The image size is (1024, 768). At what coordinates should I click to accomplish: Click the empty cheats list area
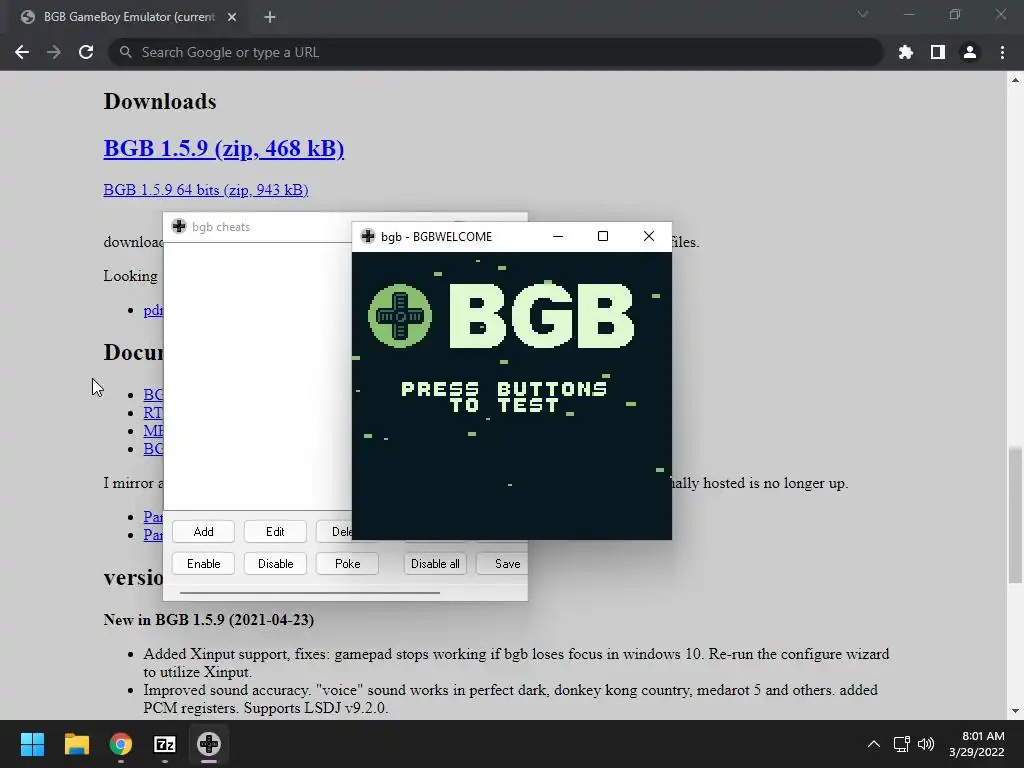(257, 376)
